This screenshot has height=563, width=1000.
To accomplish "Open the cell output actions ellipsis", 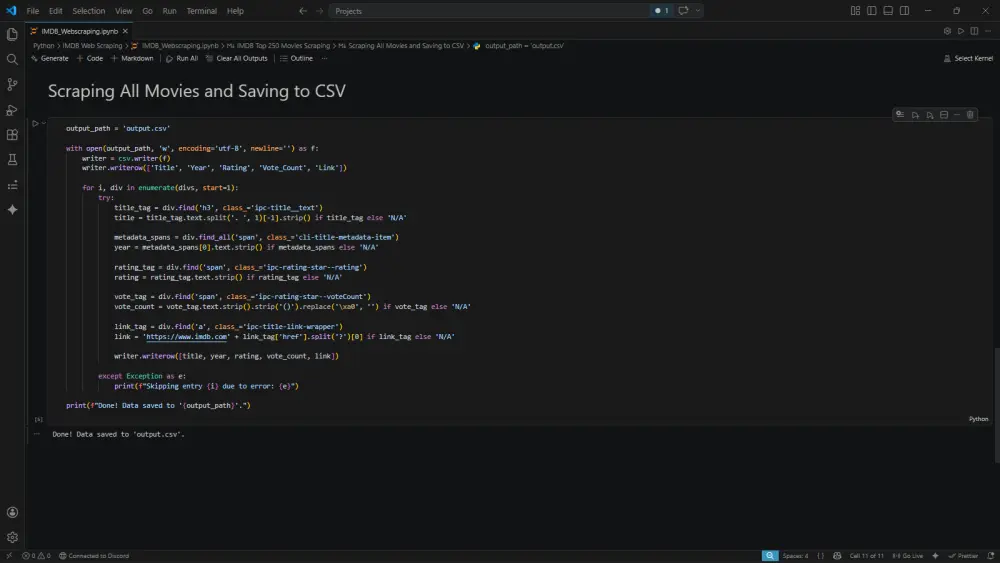I will pos(37,434).
